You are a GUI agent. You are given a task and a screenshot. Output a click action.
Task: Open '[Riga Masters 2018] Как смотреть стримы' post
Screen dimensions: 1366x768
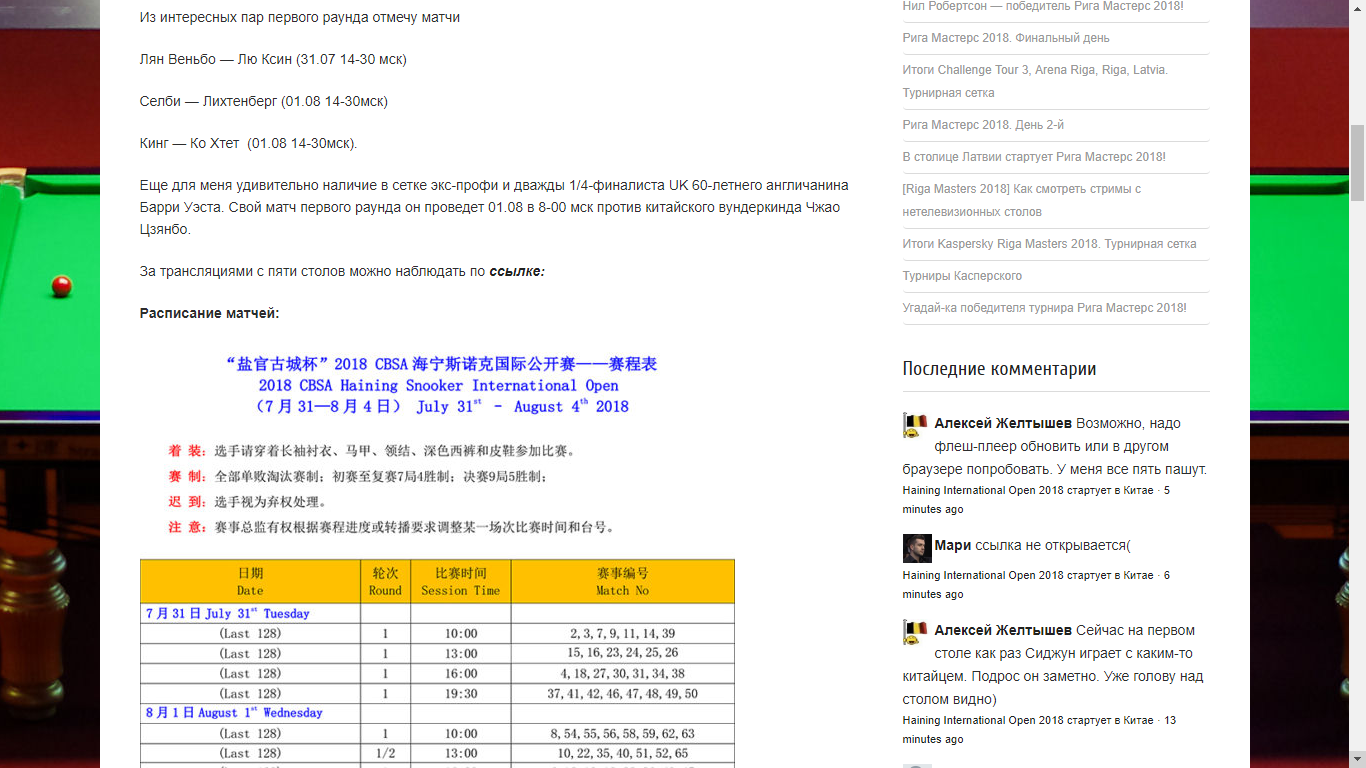[1022, 200]
